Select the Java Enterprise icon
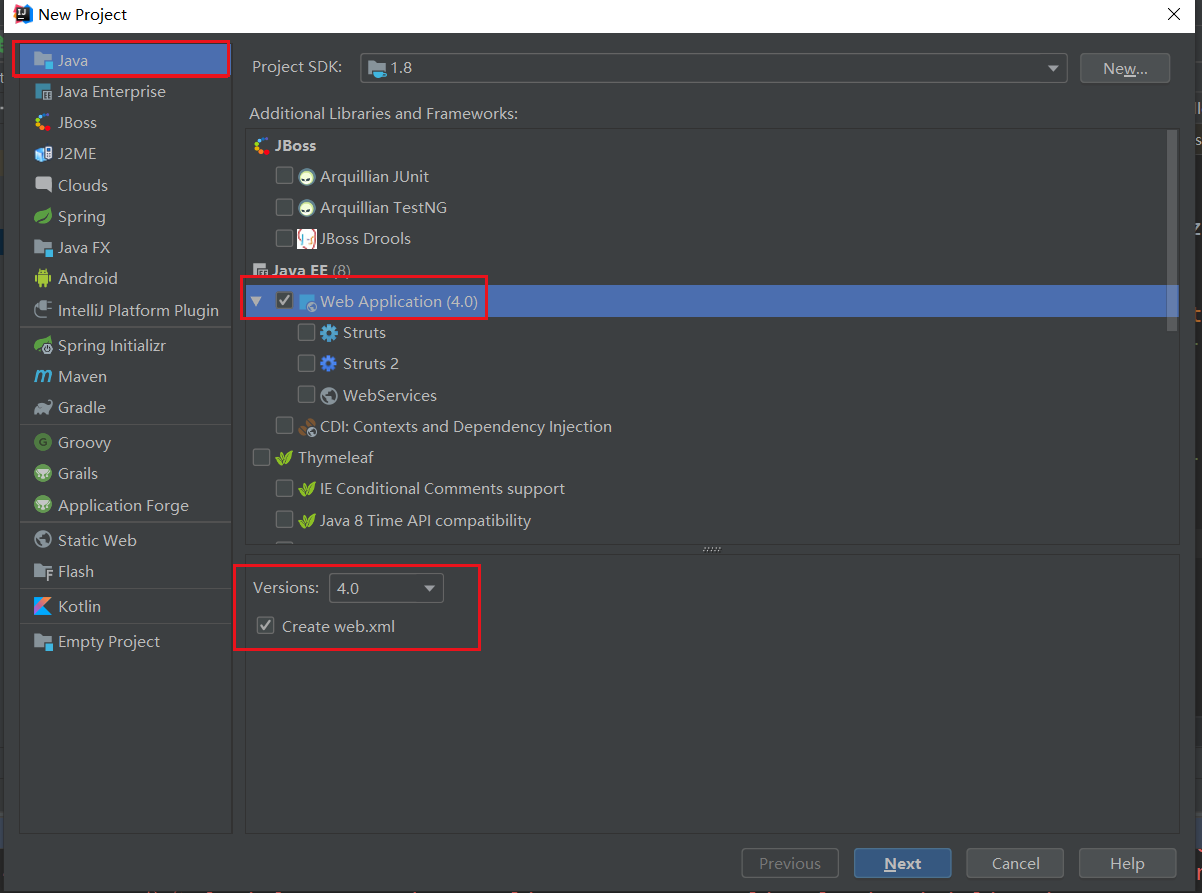Image resolution: width=1202 pixels, height=893 pixels. 43,91
